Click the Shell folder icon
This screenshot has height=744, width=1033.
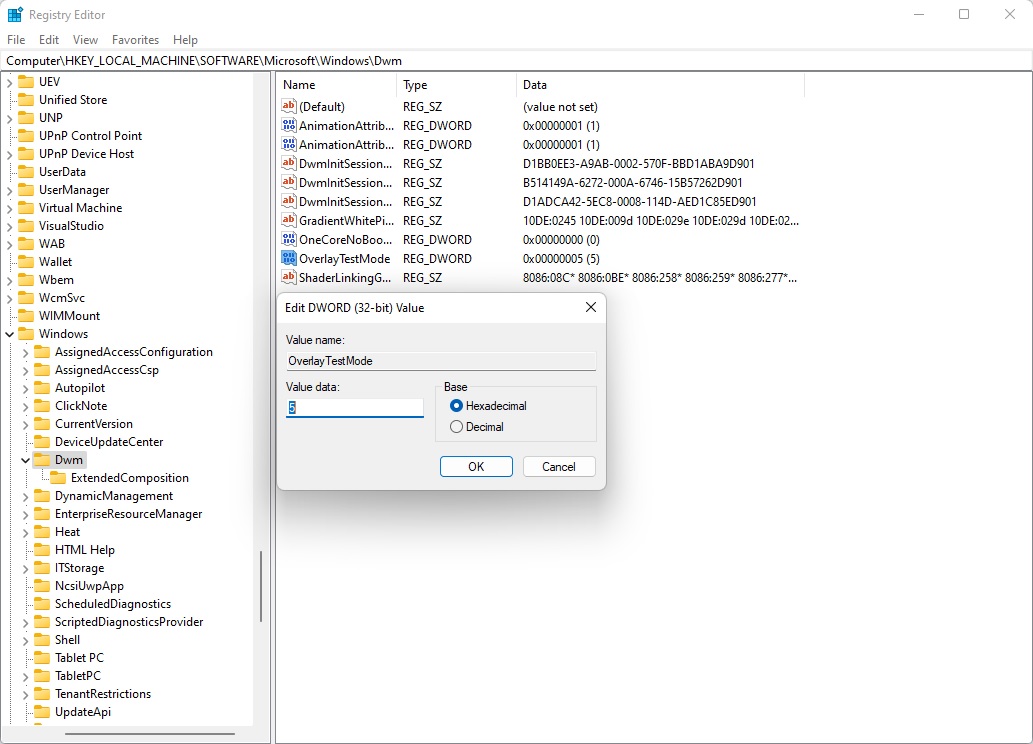[x=42, y=640]
